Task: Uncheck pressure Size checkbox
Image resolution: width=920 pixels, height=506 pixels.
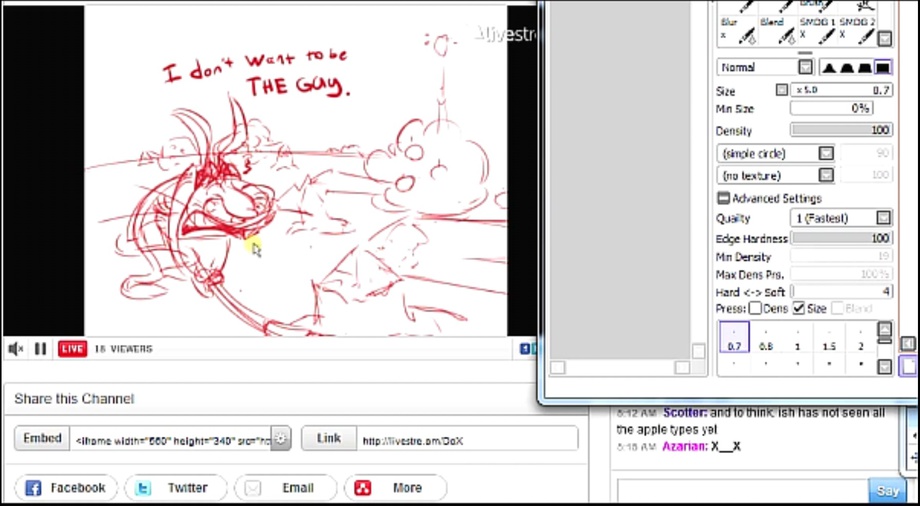Action: [x=799, y=309]
